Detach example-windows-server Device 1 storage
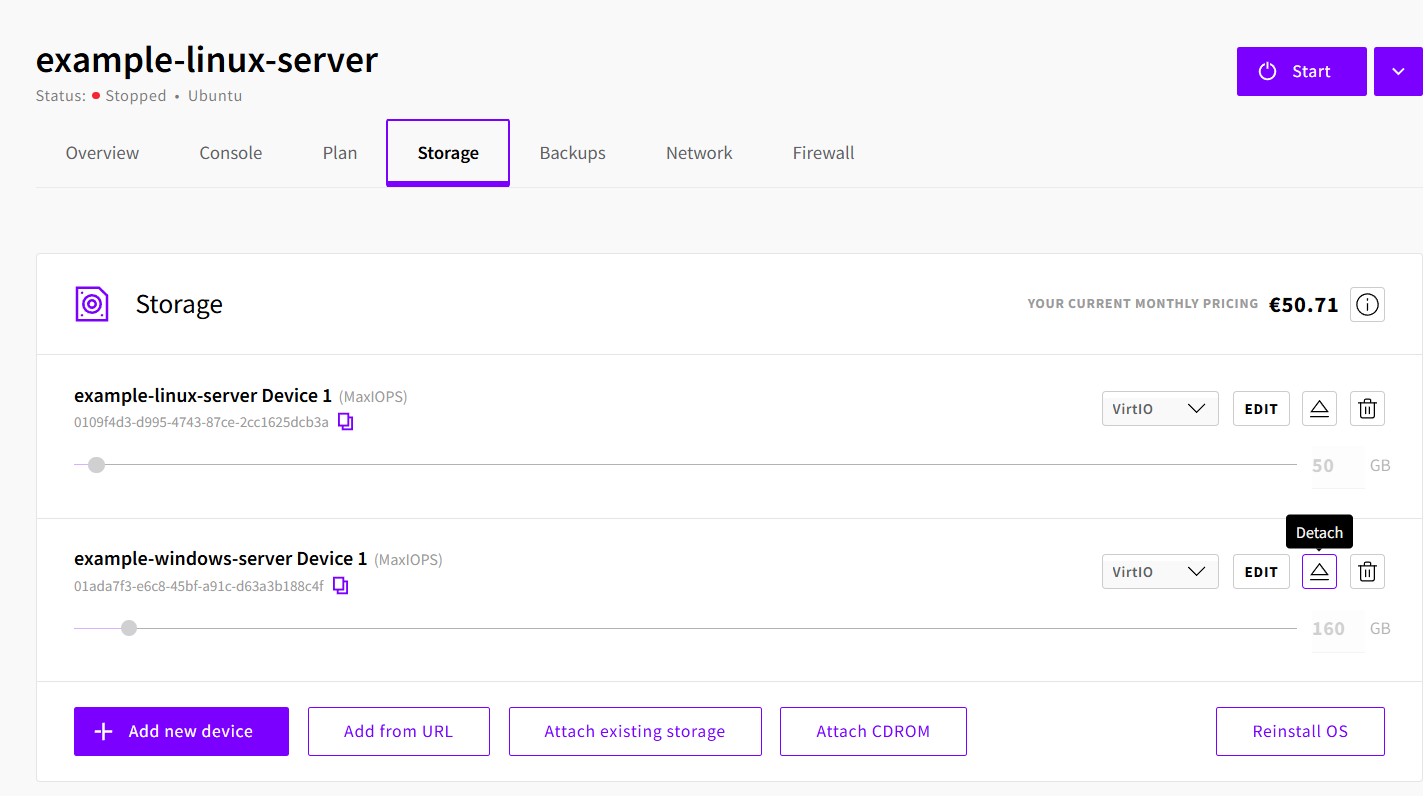 coord(1319,572)
